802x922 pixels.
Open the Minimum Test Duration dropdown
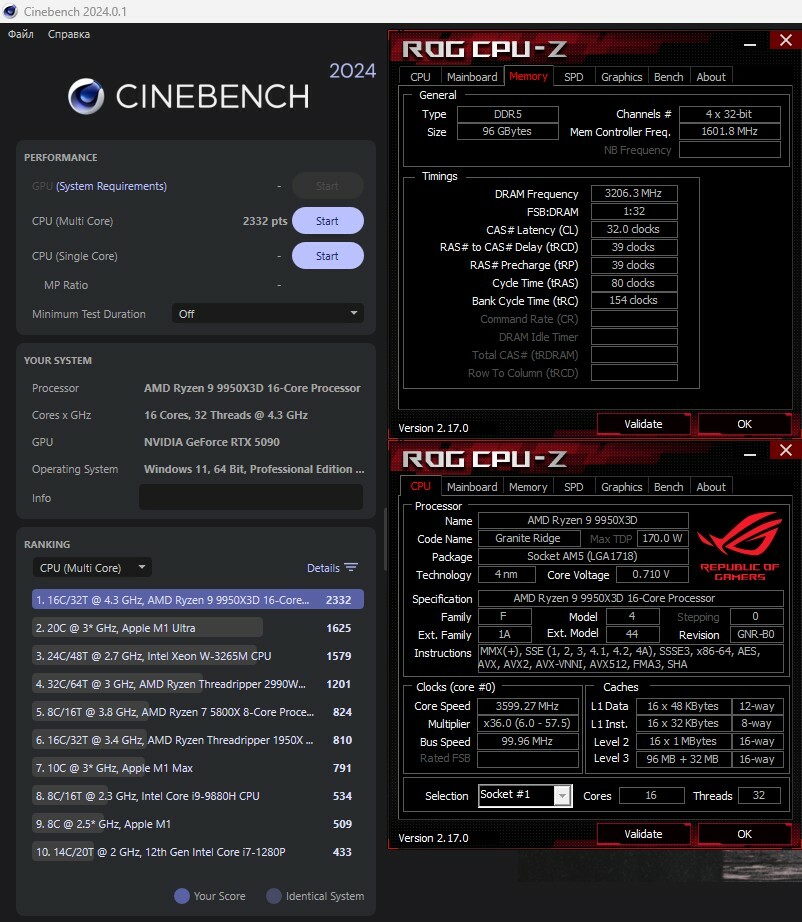tap(267, 314)
